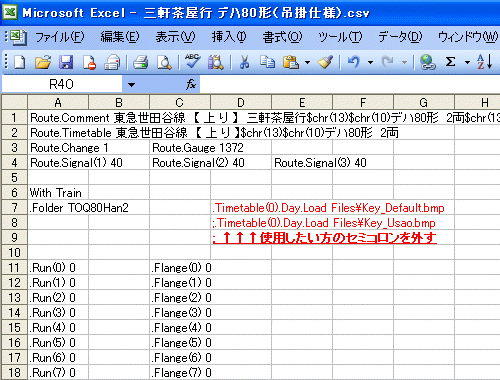Image resolution: width=500 pixels, height=380 pixels.
Task: Click red text Key_Usao.bmp line
Action: point(324,223)
